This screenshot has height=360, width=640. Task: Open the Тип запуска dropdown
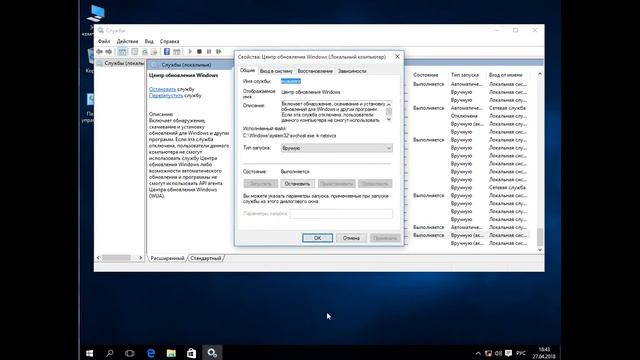click(337, 148)
